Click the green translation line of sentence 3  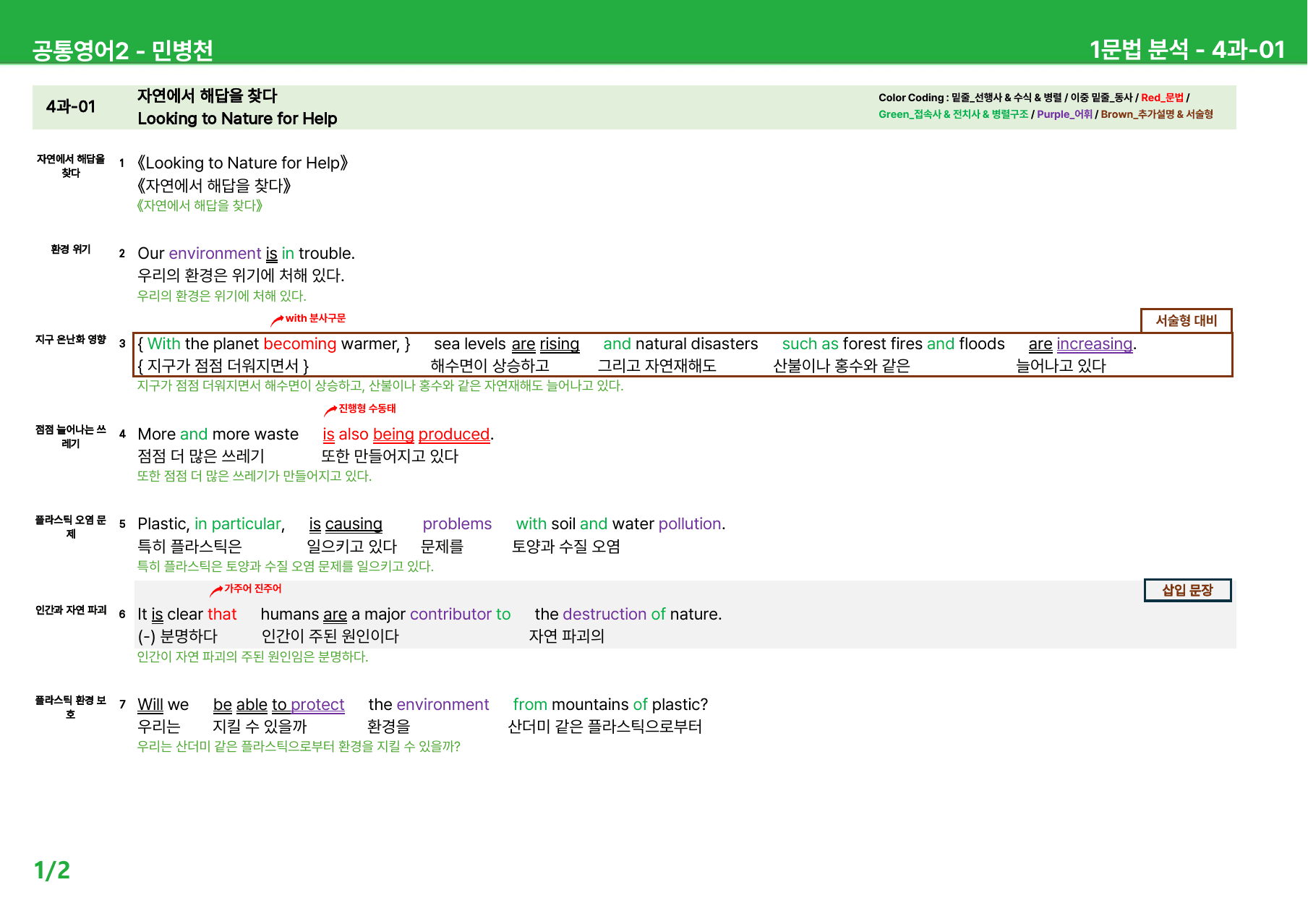380,386
